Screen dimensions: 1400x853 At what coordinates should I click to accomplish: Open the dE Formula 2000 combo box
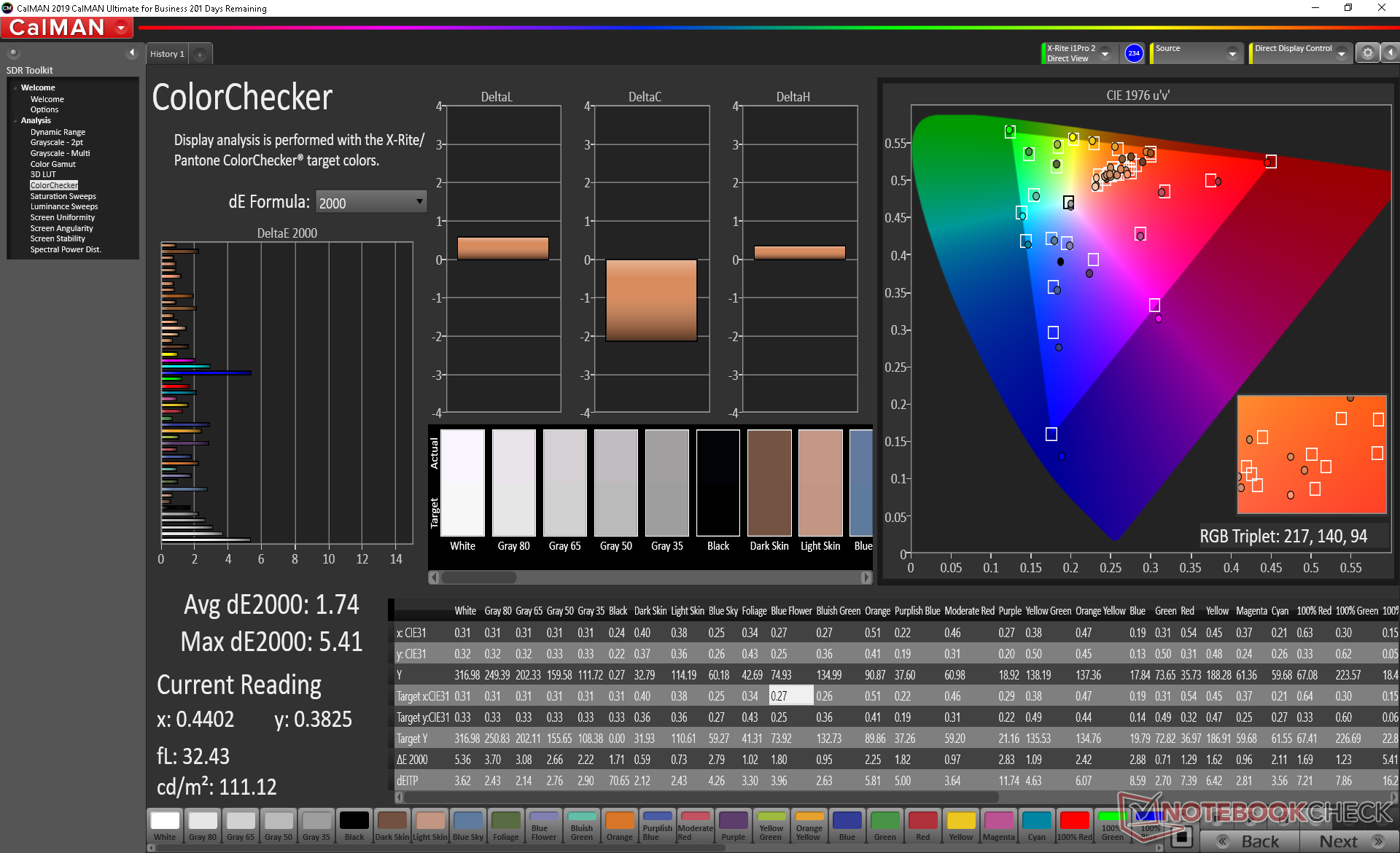pyautogui.click(x=370, y=203)
